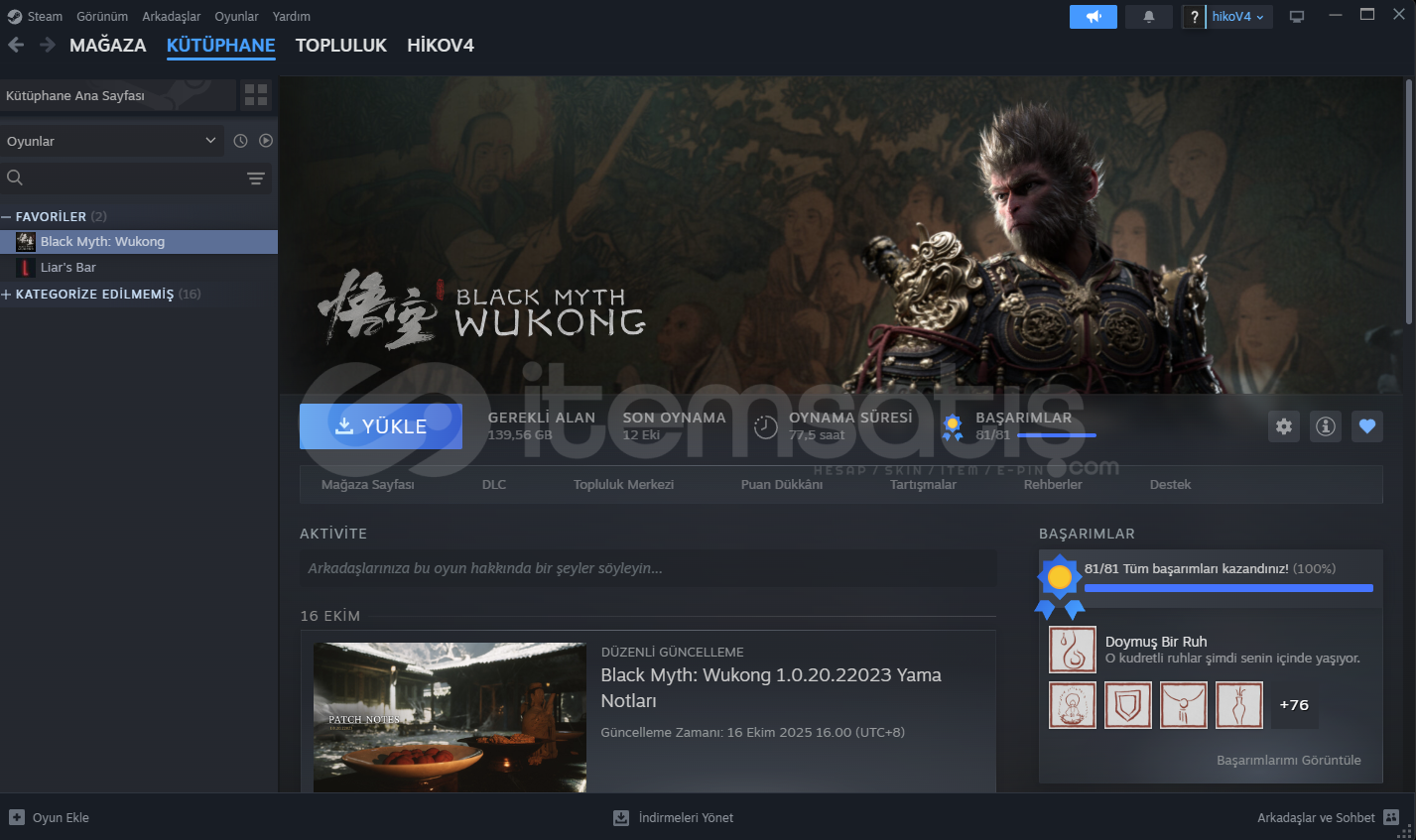Open advanced library filter options
The height and width of the screenshot is (840, 1416).
pos(256,179)
